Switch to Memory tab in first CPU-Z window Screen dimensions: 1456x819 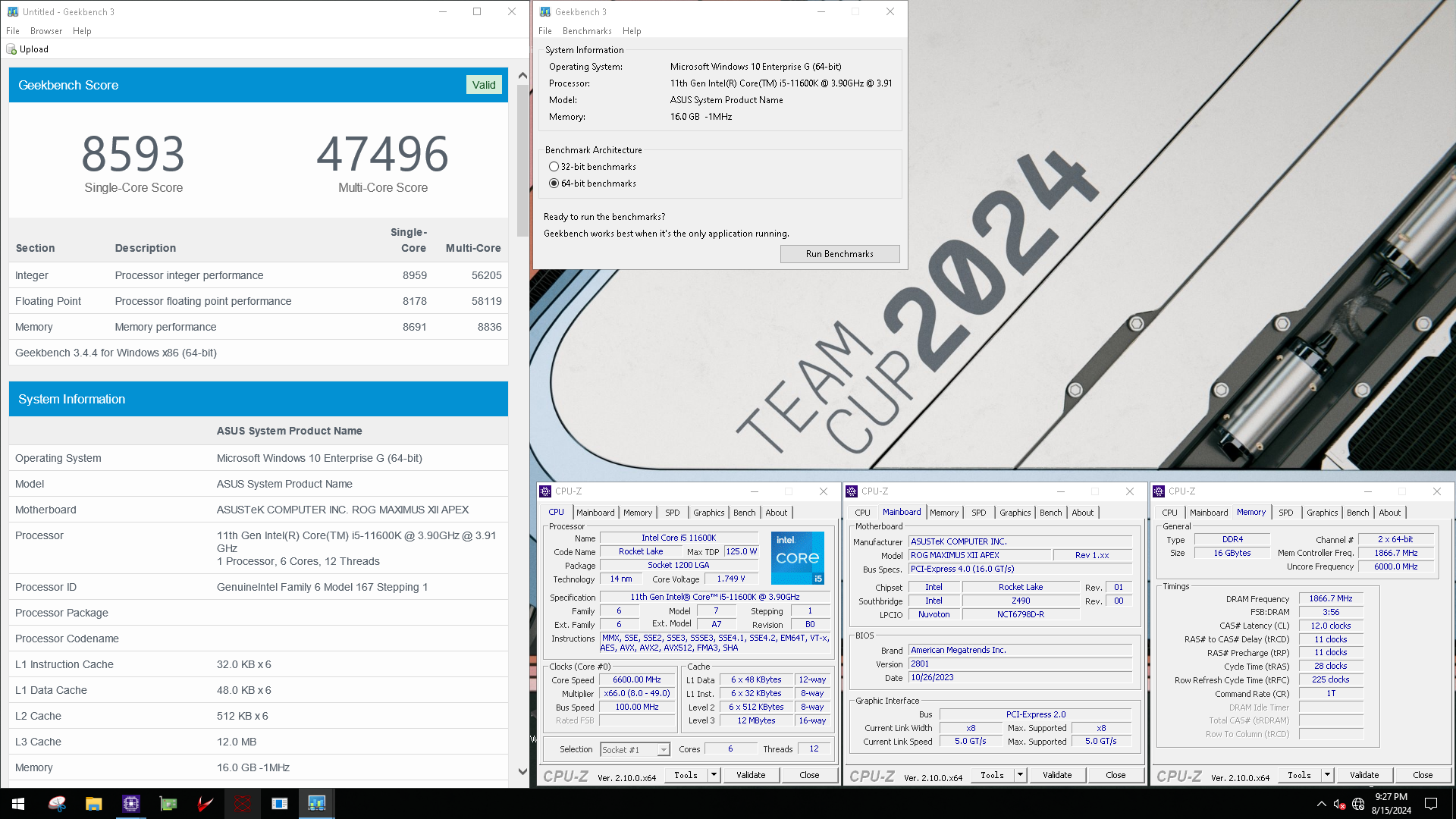638,513
